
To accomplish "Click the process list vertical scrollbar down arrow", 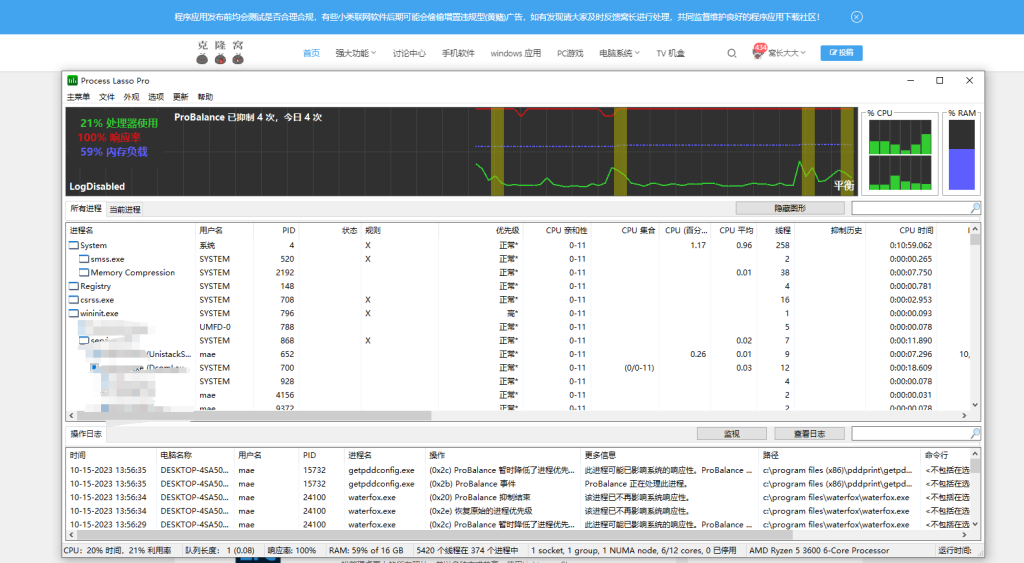I will click(x=974, y=405).
